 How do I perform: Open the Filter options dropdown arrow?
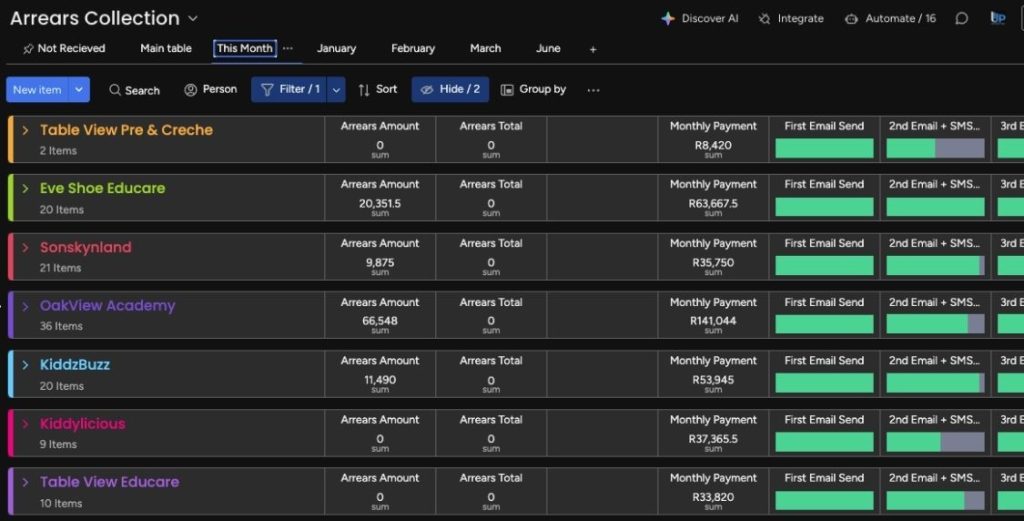point(336,90)
